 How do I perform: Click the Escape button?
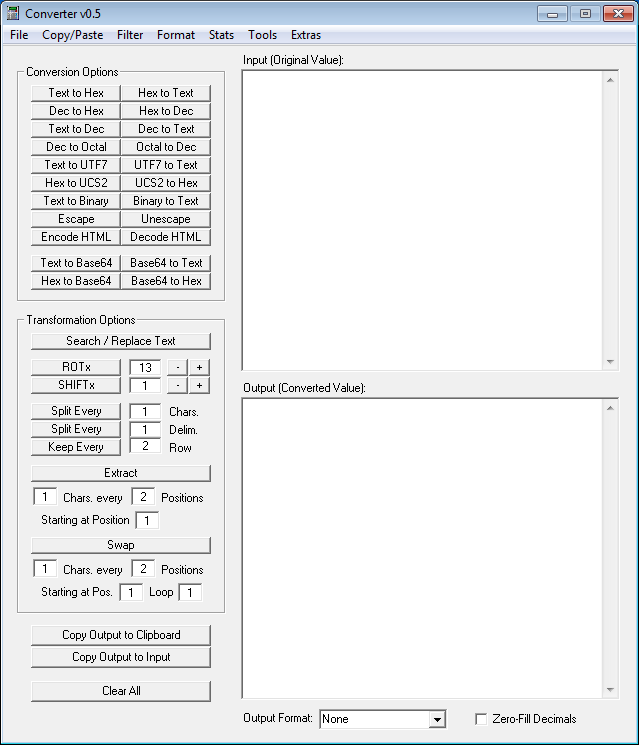(76, 220)
